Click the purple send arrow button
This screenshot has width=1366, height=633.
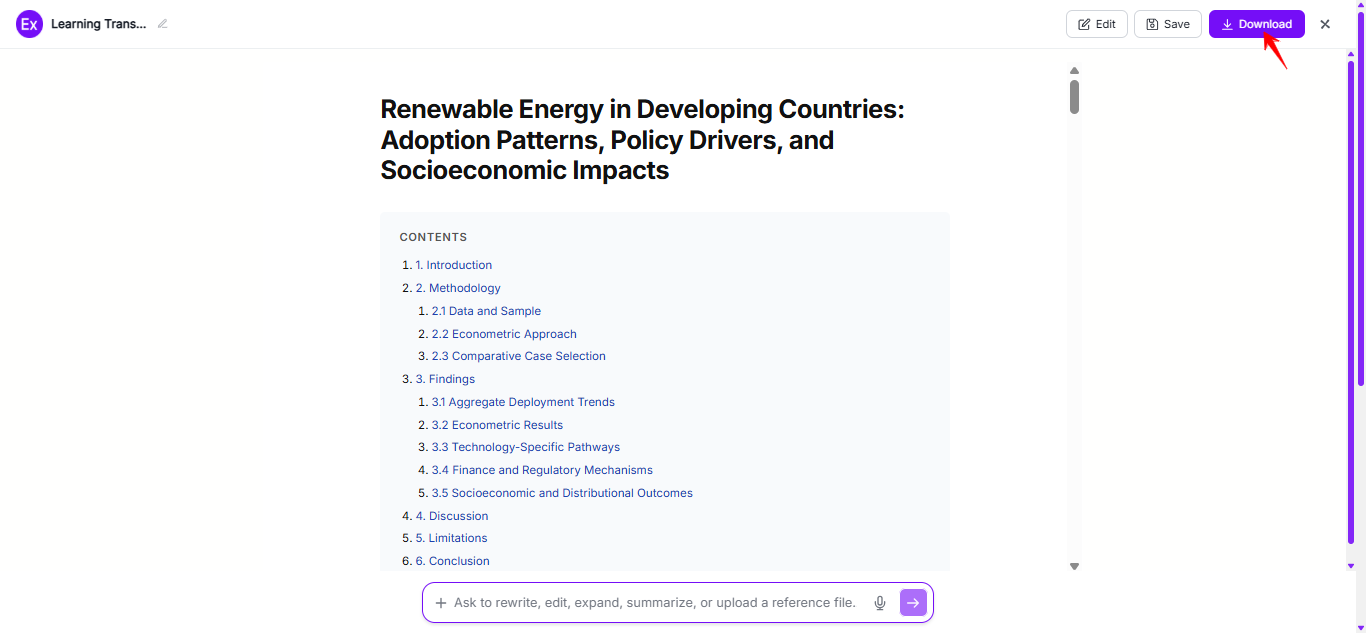pos(913,603)
